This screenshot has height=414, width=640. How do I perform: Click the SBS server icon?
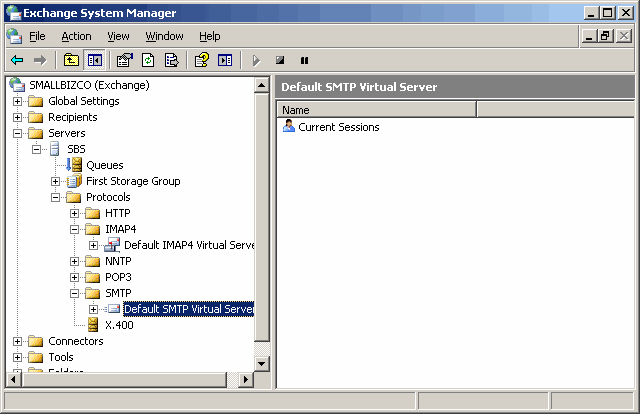click(x=55, y=149)
